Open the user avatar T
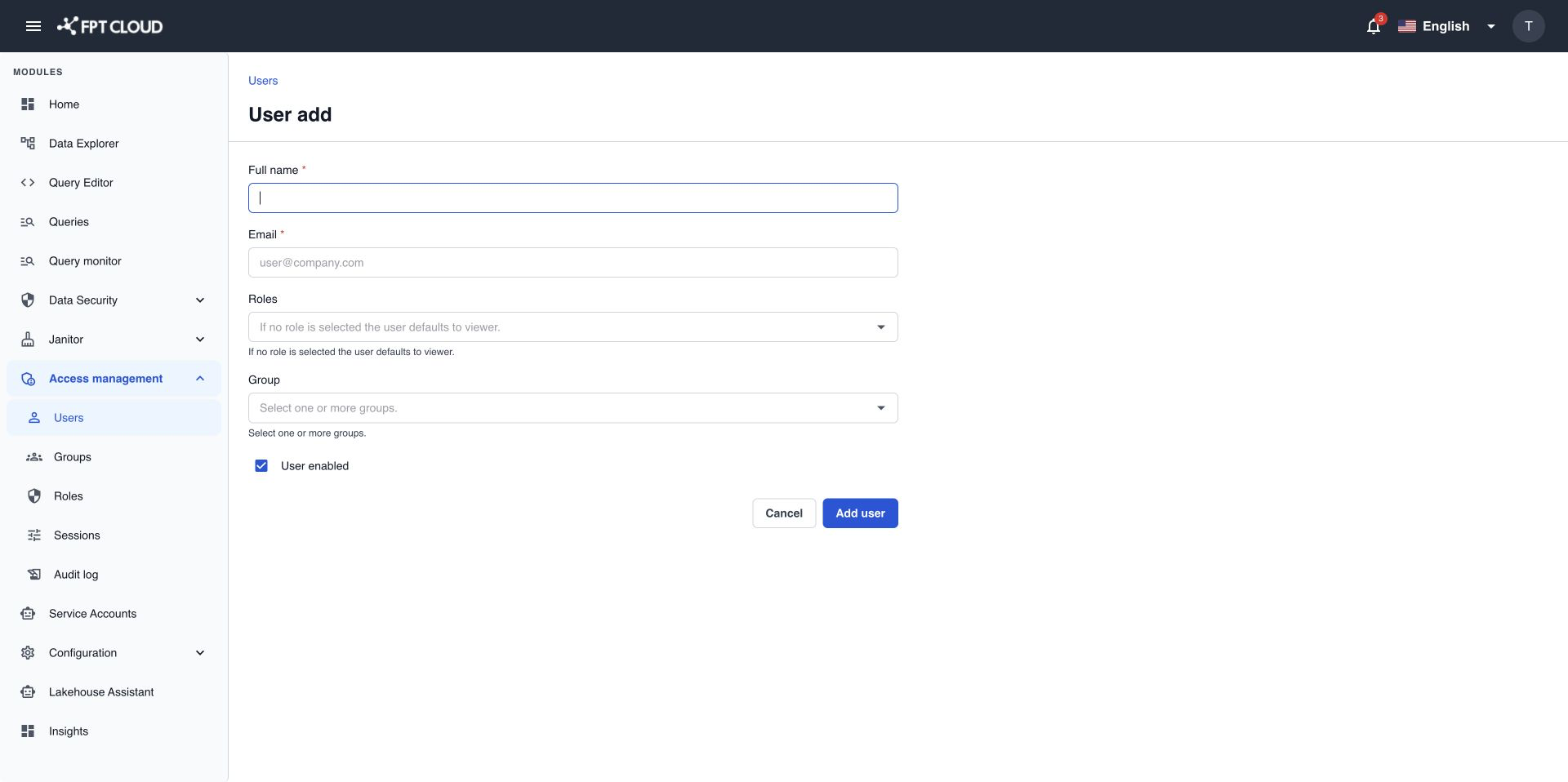 click(1528, 26)
